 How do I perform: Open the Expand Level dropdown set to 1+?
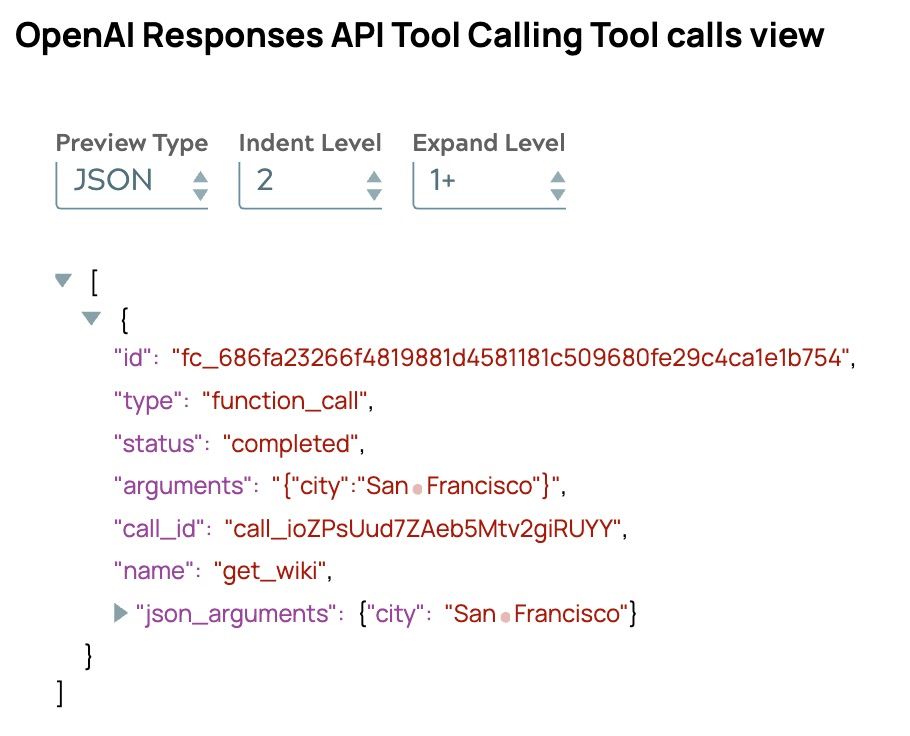489,182
